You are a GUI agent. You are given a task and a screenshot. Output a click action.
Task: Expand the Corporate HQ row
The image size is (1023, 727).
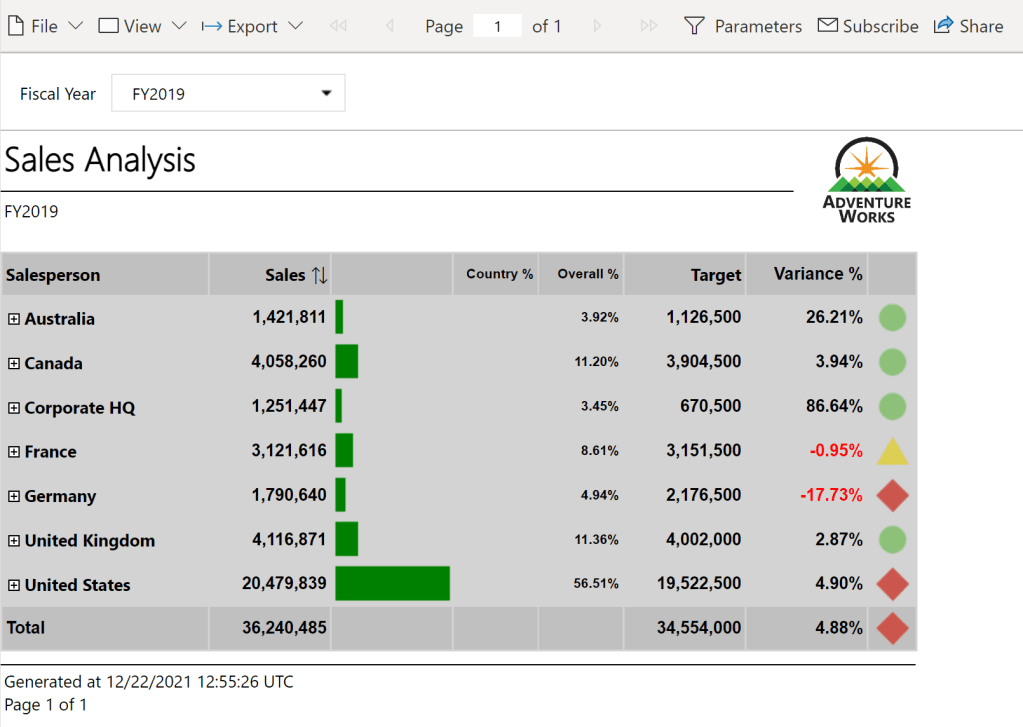click(x=14, y=408)
